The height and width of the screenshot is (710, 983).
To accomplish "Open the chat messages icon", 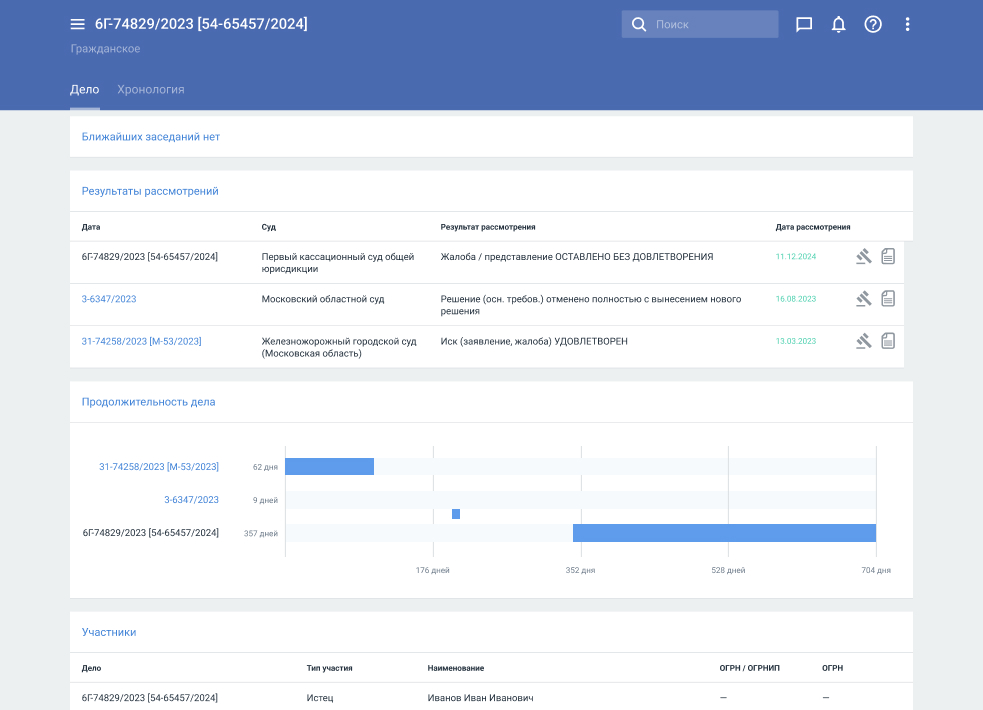I will (x=803, y=25).
